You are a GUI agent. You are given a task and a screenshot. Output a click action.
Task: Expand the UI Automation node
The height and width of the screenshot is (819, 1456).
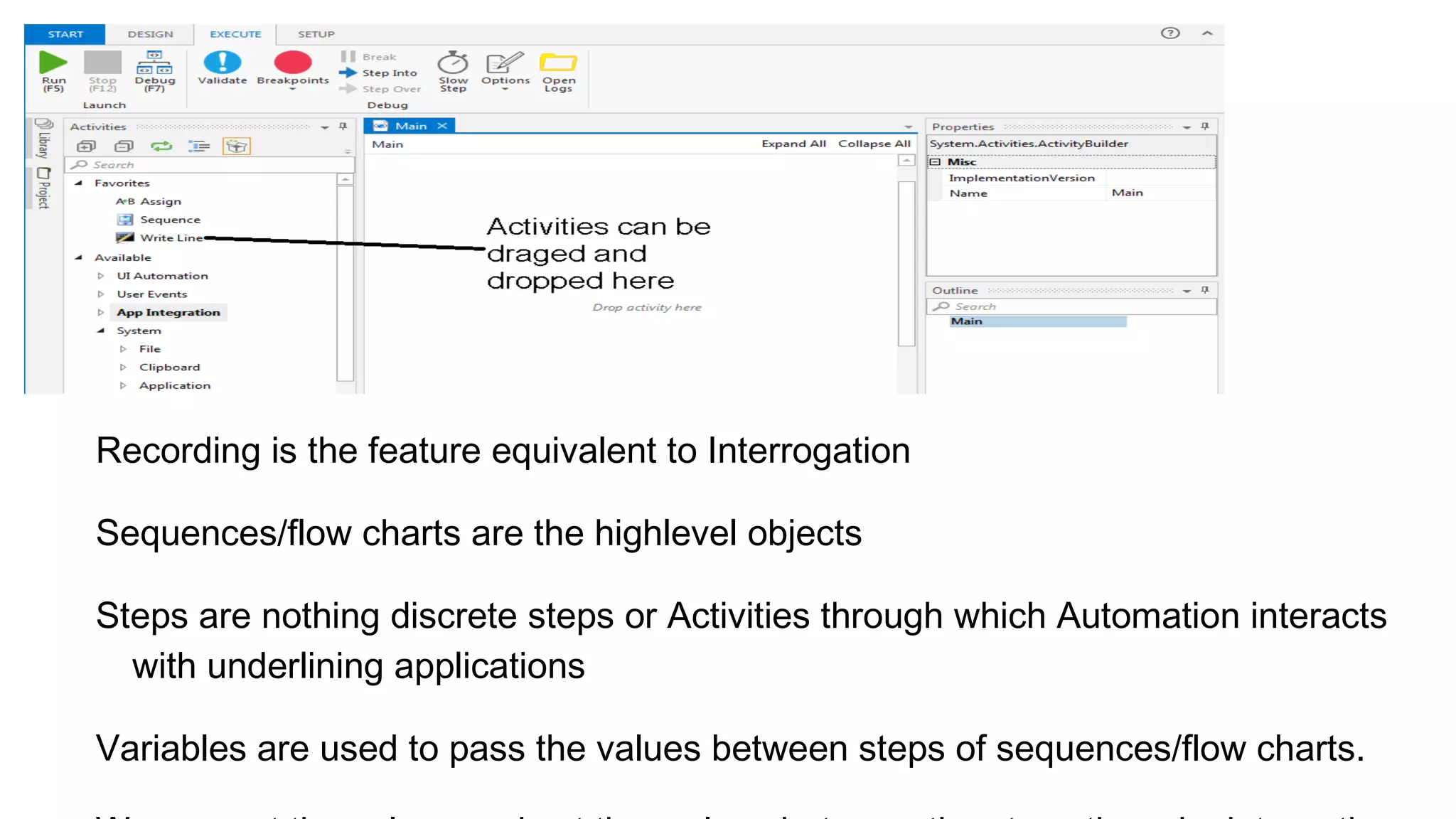101,276
